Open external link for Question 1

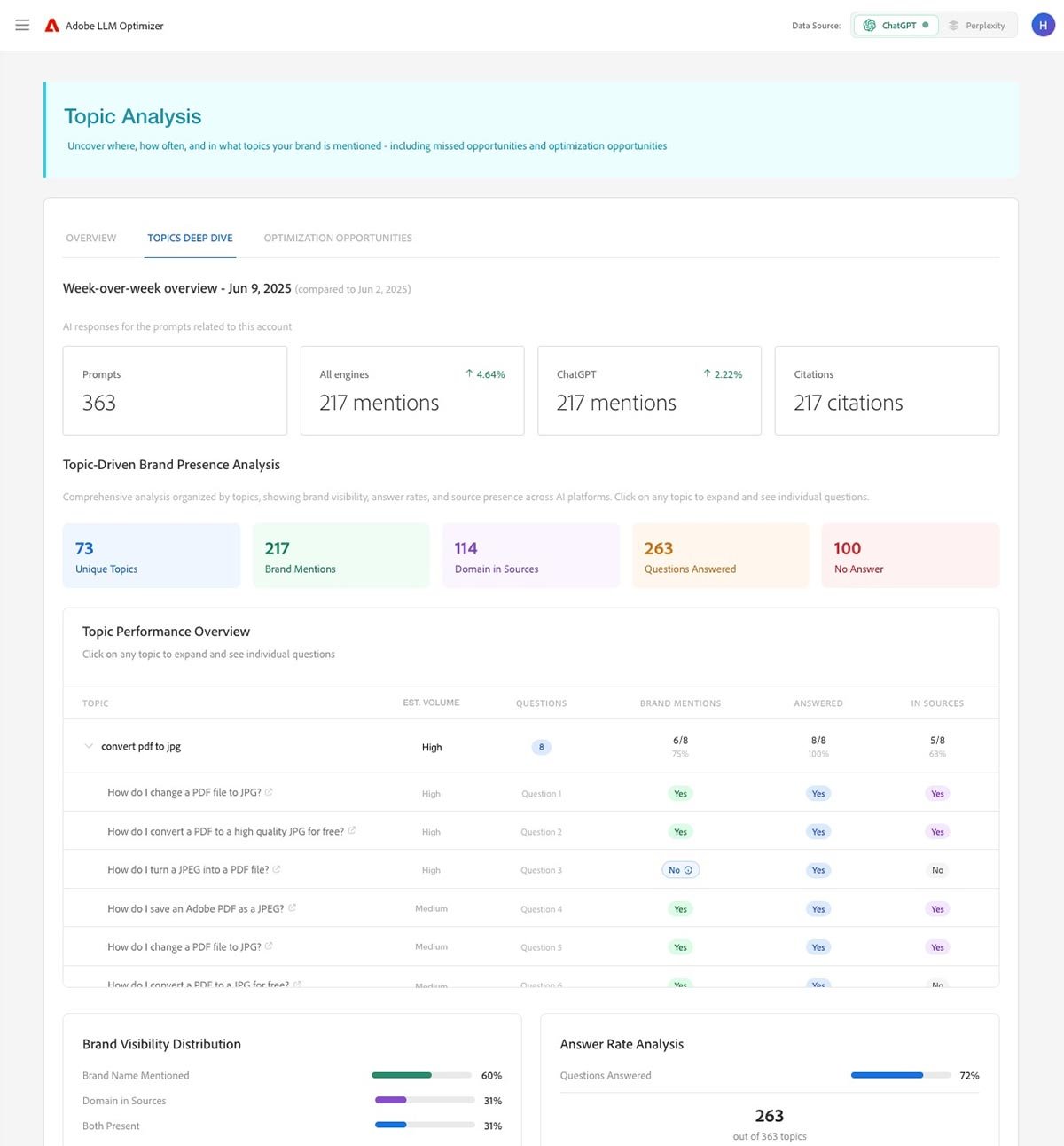269,792
